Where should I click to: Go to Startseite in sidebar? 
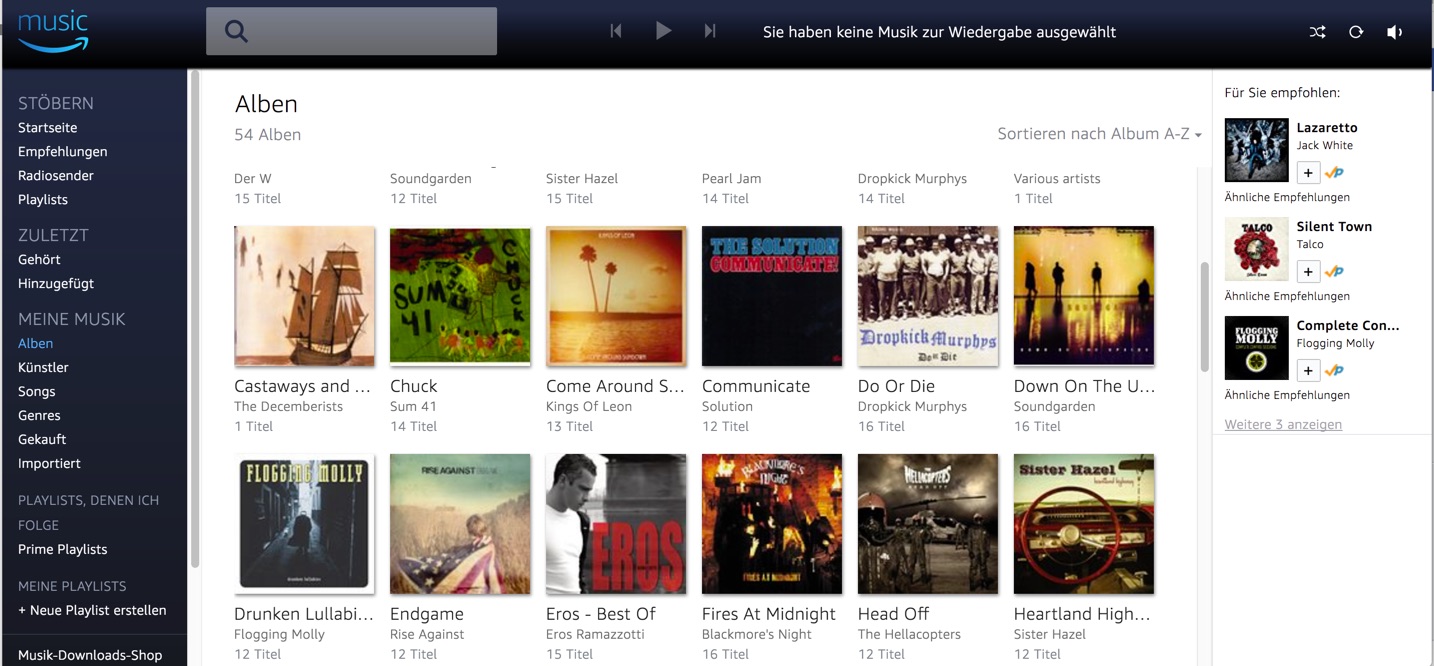pos(47,128)
